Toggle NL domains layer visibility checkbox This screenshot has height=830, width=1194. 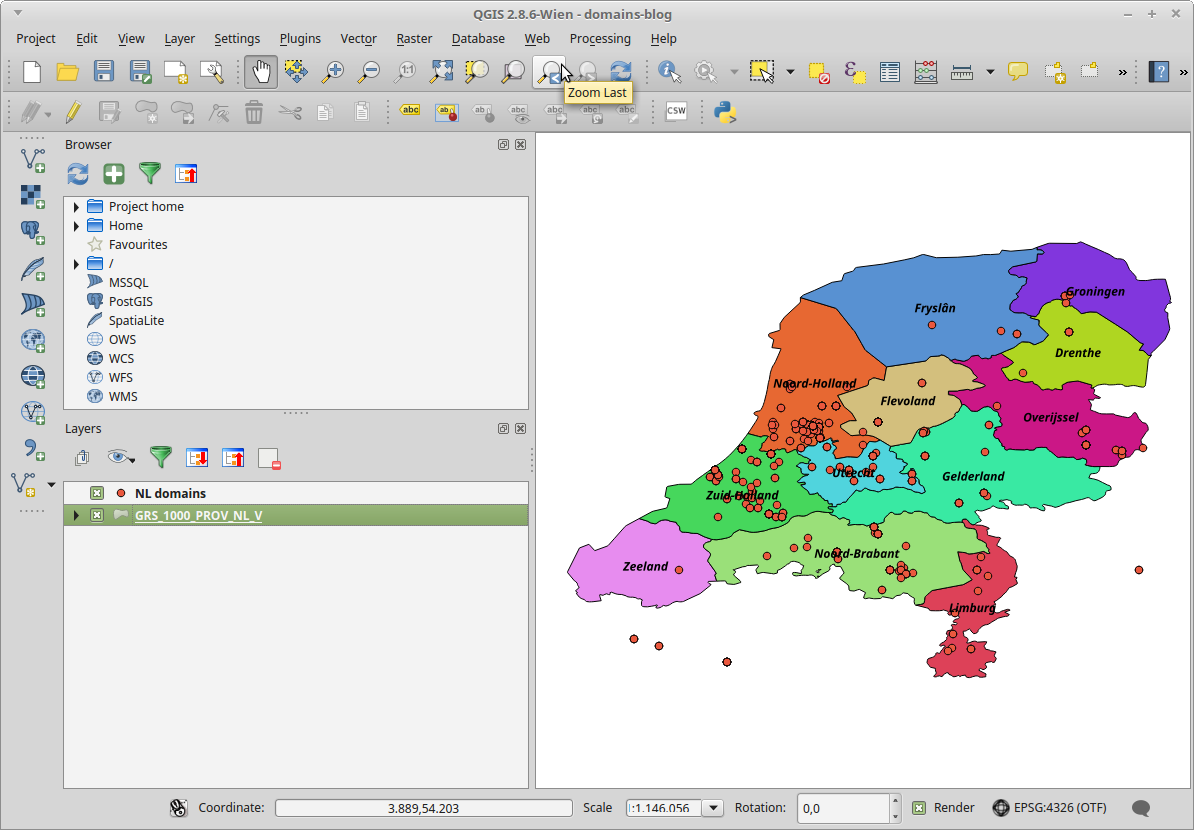[97, 493]
